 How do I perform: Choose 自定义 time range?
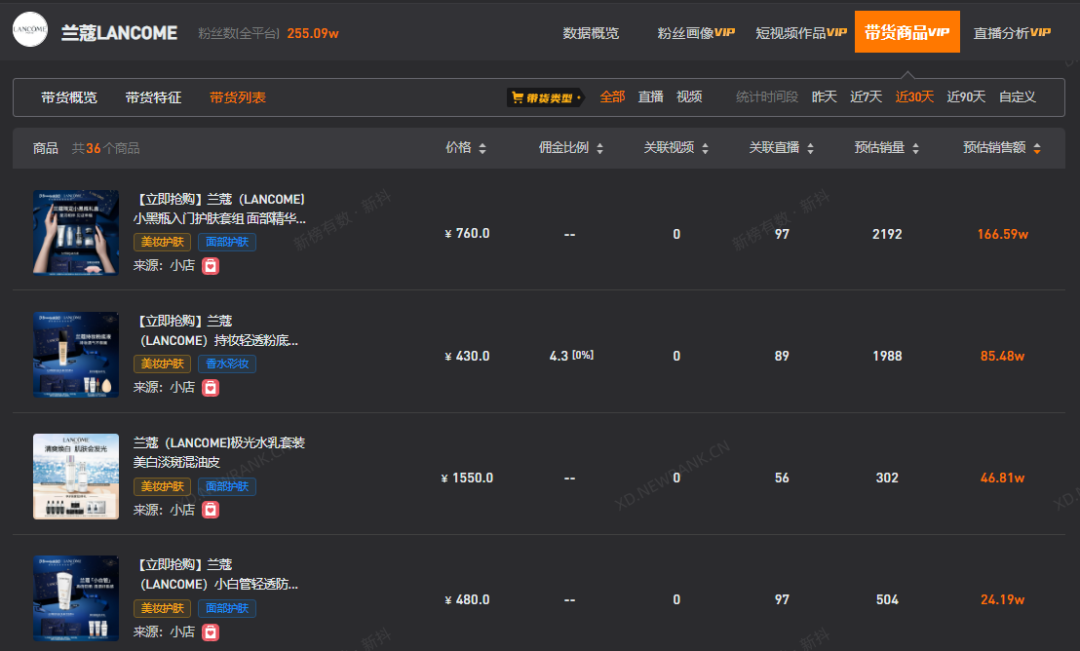point(1017,97)
